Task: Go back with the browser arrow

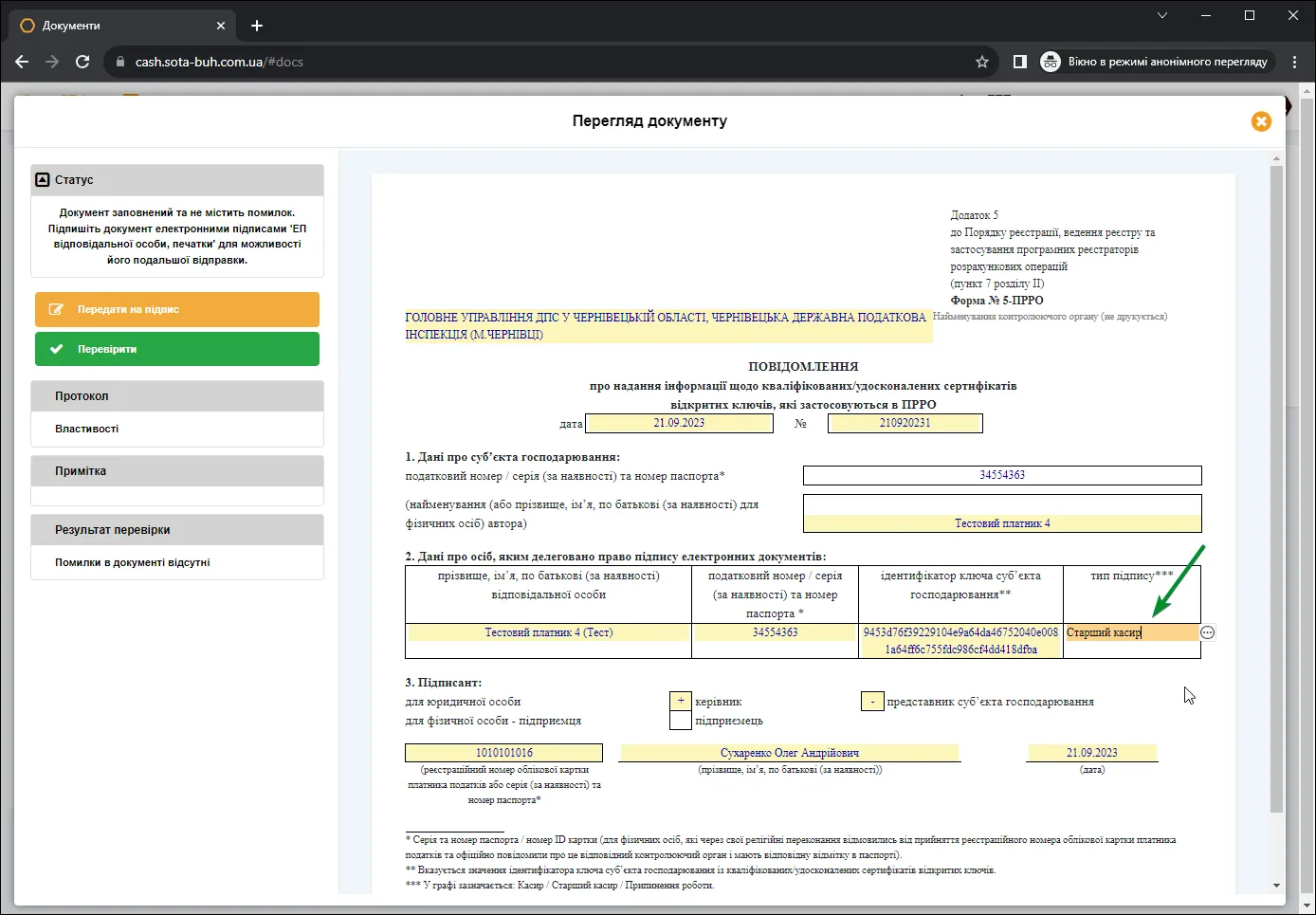Action: coord(22,62)
